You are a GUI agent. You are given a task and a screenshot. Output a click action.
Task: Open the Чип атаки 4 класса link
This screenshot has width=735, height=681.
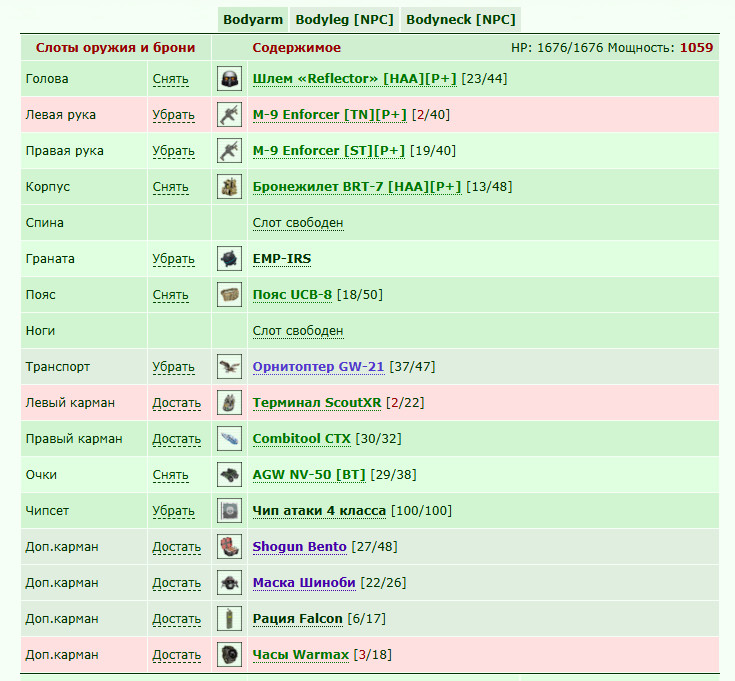coord(319,511)
